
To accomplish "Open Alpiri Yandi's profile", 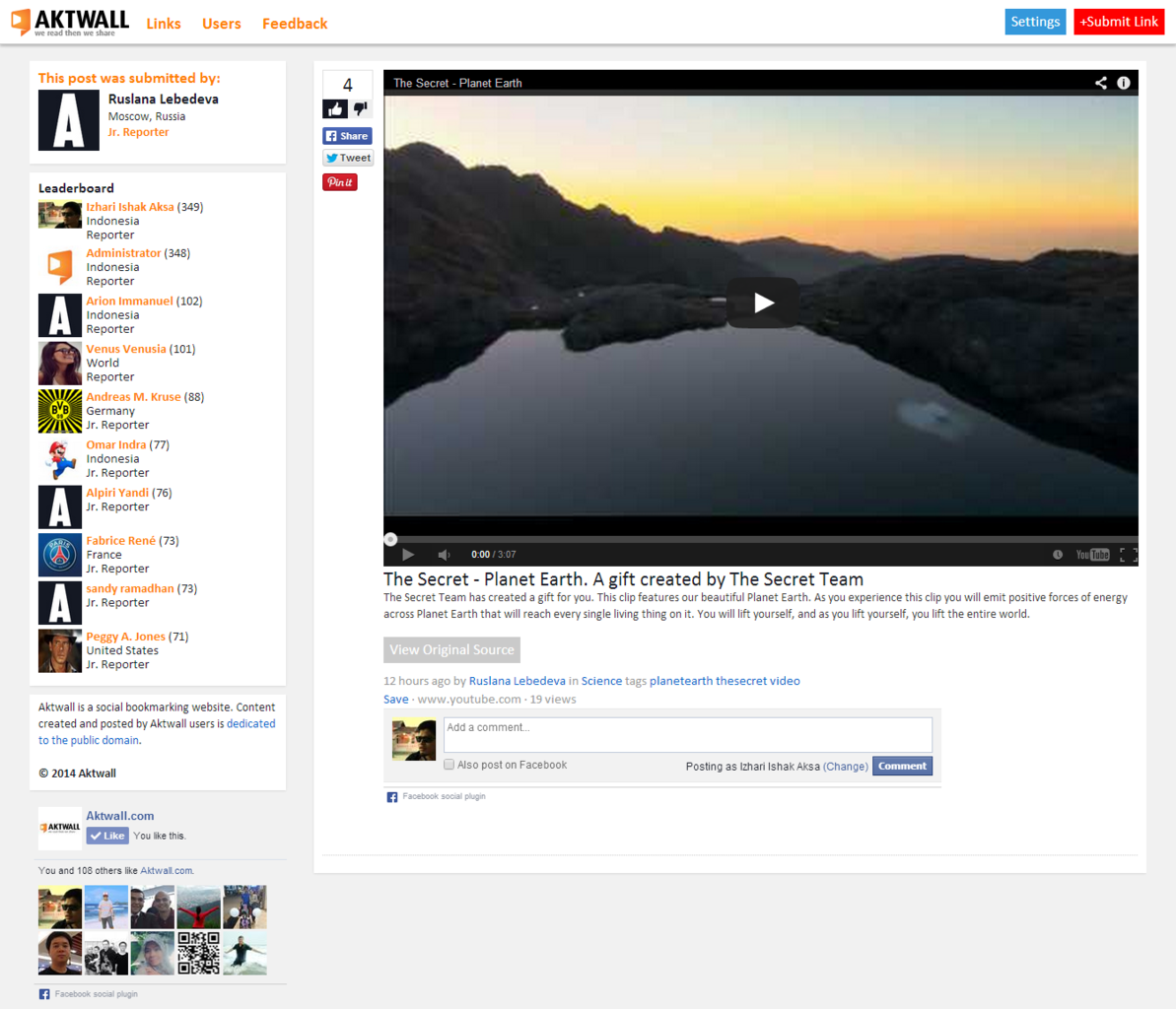I will point(117,494).
